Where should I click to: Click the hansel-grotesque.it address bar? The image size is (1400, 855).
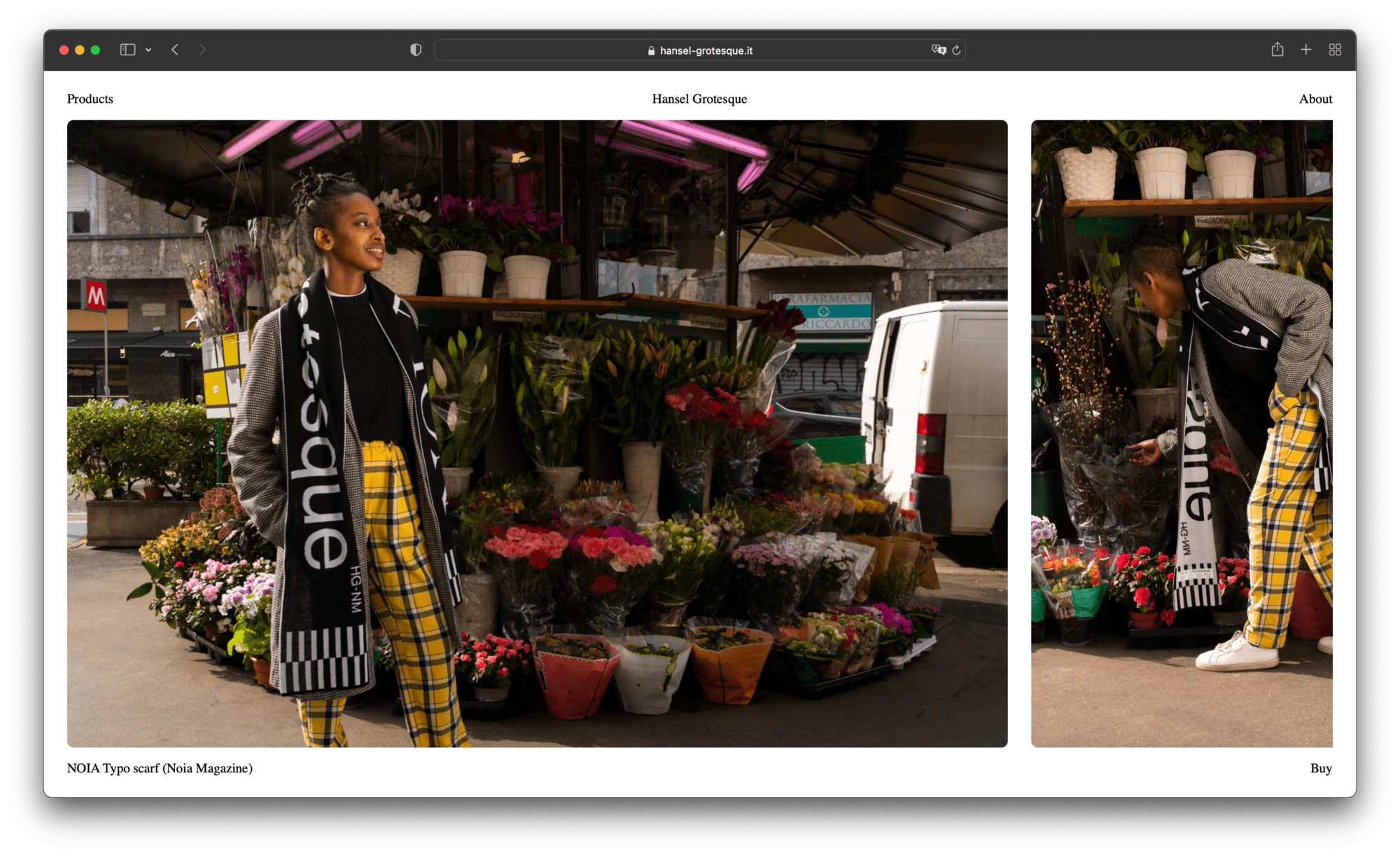coord(700,50)
